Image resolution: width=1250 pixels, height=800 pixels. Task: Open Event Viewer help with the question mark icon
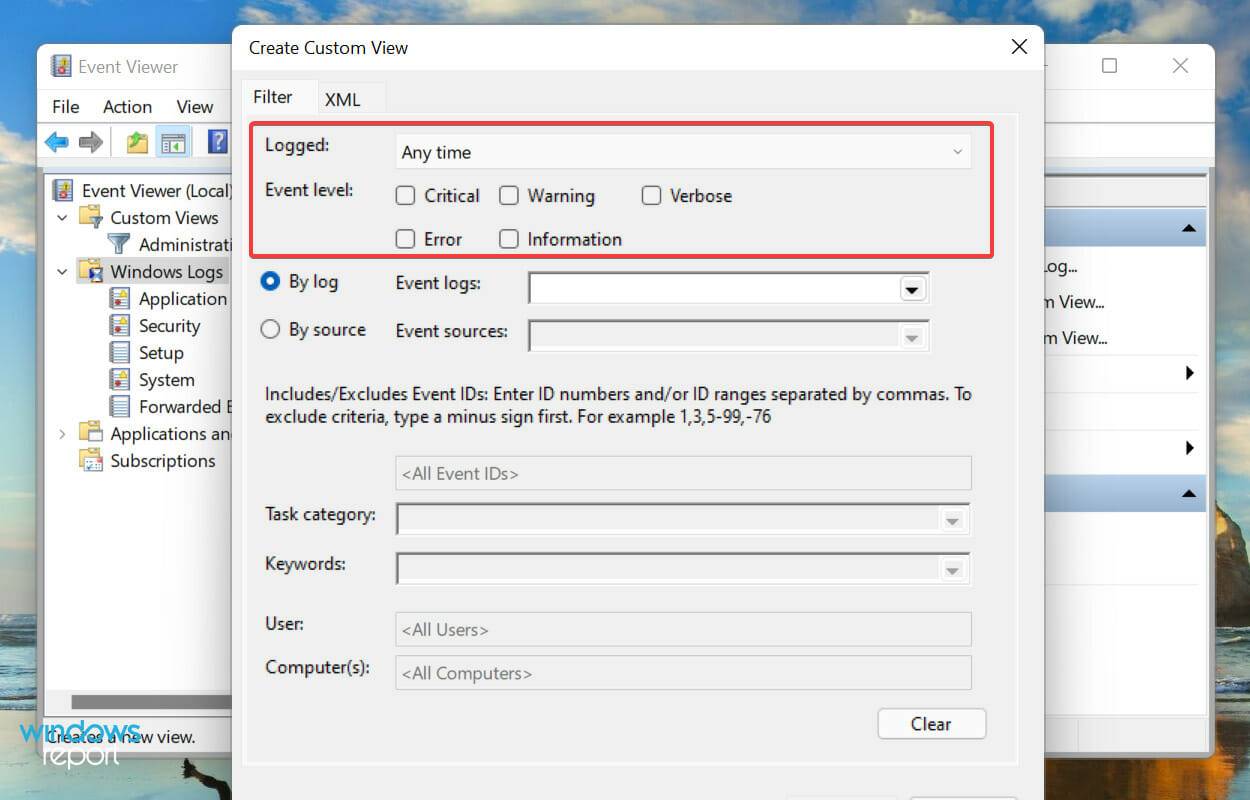[216, 141]
